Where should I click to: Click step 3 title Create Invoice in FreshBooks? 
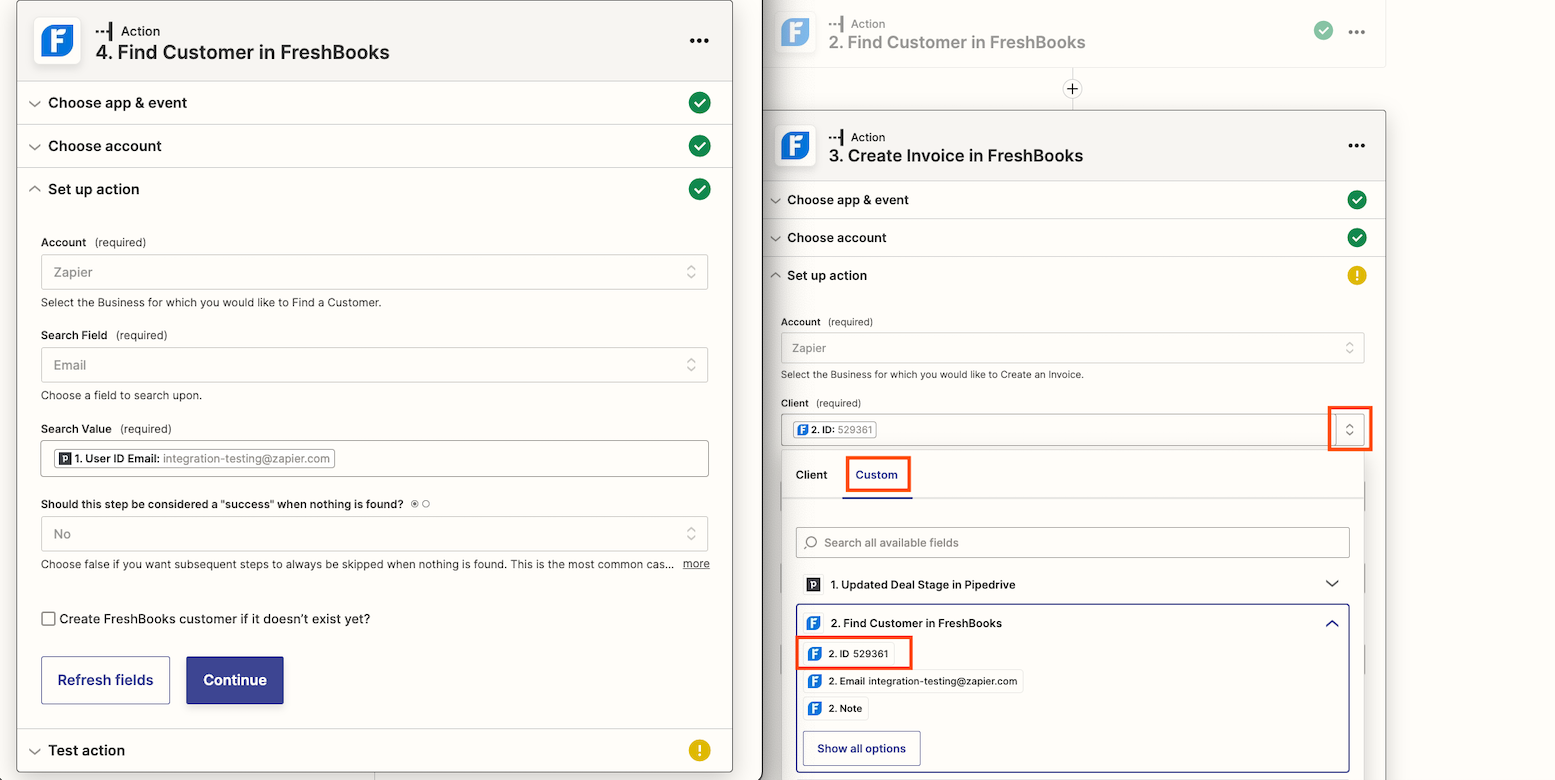956,156
